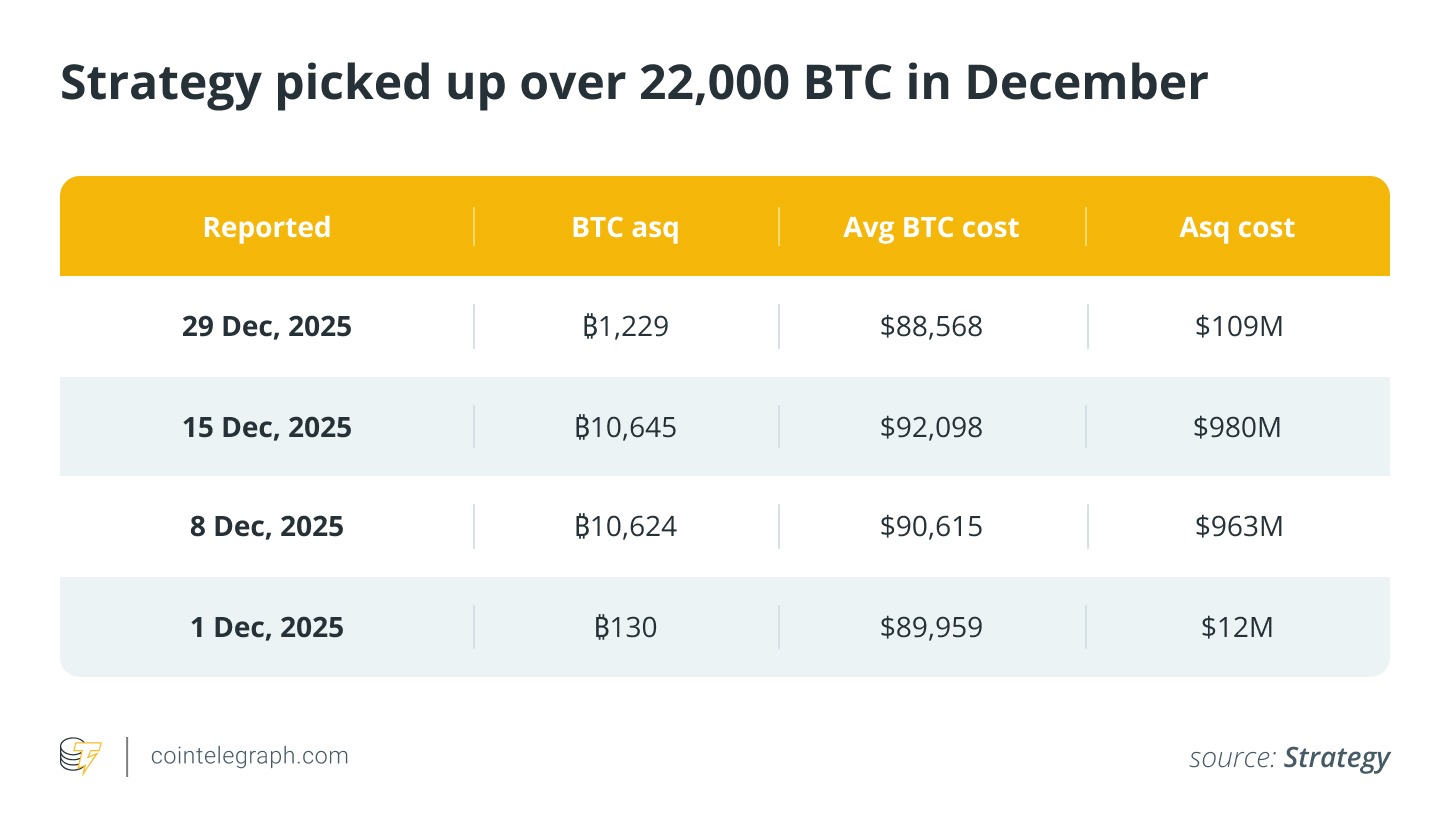The image size is (1450, 837).
Task: Click the $963M acquisition cost cell
Action: 1237,527
